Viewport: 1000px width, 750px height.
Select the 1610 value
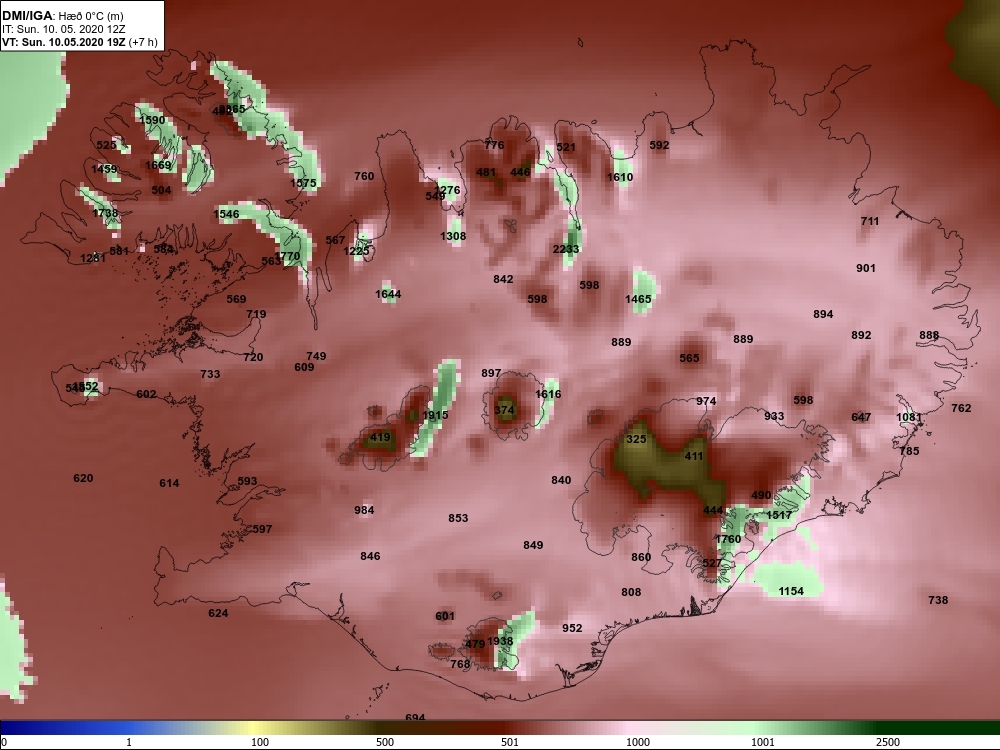[621, 177]
